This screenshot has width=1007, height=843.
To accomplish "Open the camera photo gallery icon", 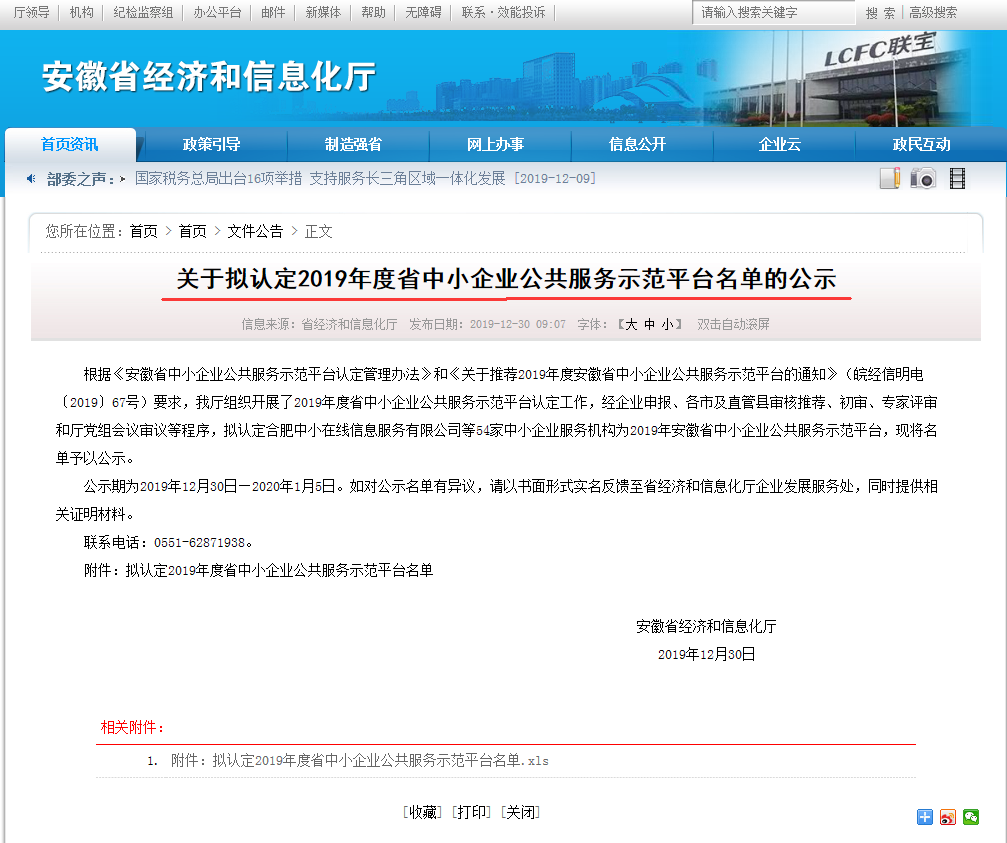I will (922, 179).
